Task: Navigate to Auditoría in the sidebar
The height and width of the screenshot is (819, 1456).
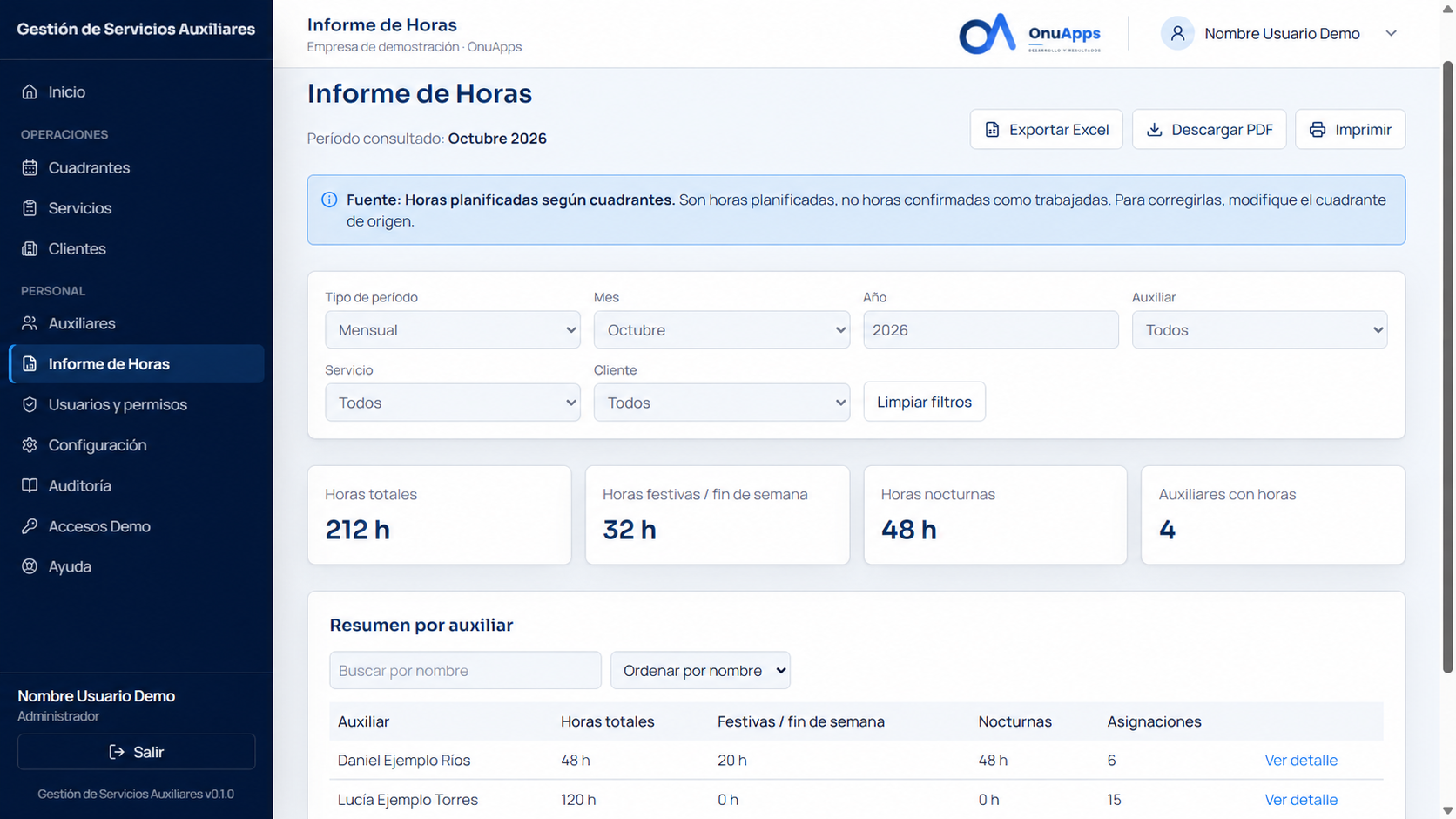Action: click(x=137, y=485)
